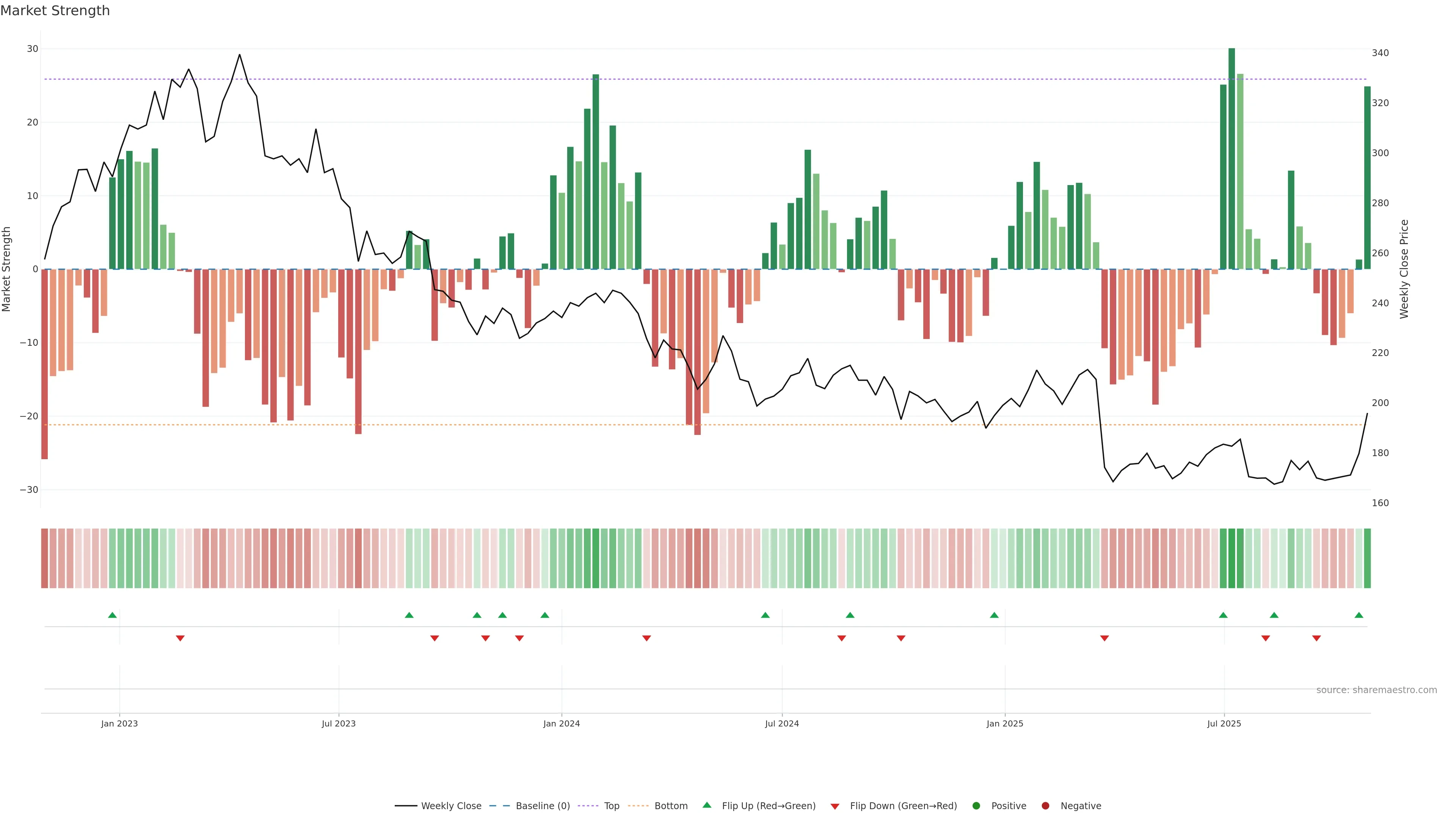Click the Flip Up triangle just before Jan 2025
Image resolution: width=1456 pixels, height=819 pixels.
click(x=994, y=615)
